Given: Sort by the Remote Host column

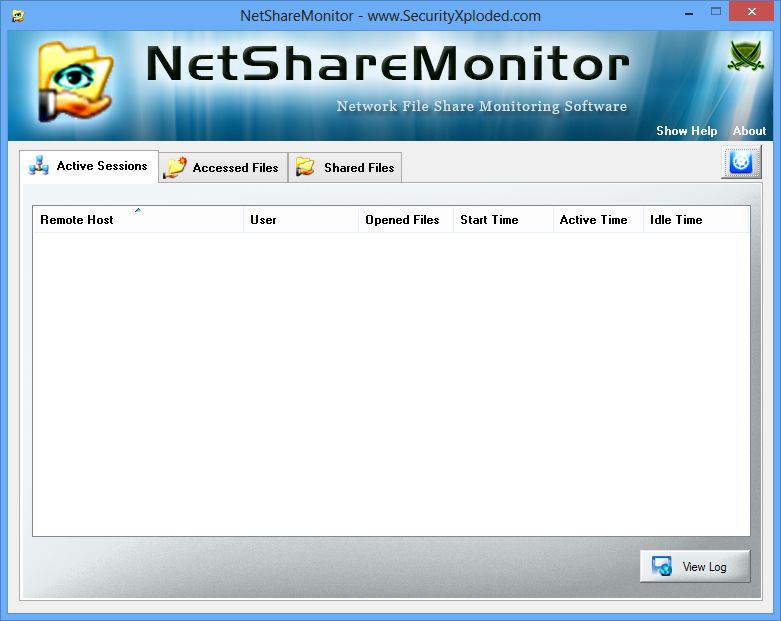Looking at the screenshot, I should coord(138,220).
